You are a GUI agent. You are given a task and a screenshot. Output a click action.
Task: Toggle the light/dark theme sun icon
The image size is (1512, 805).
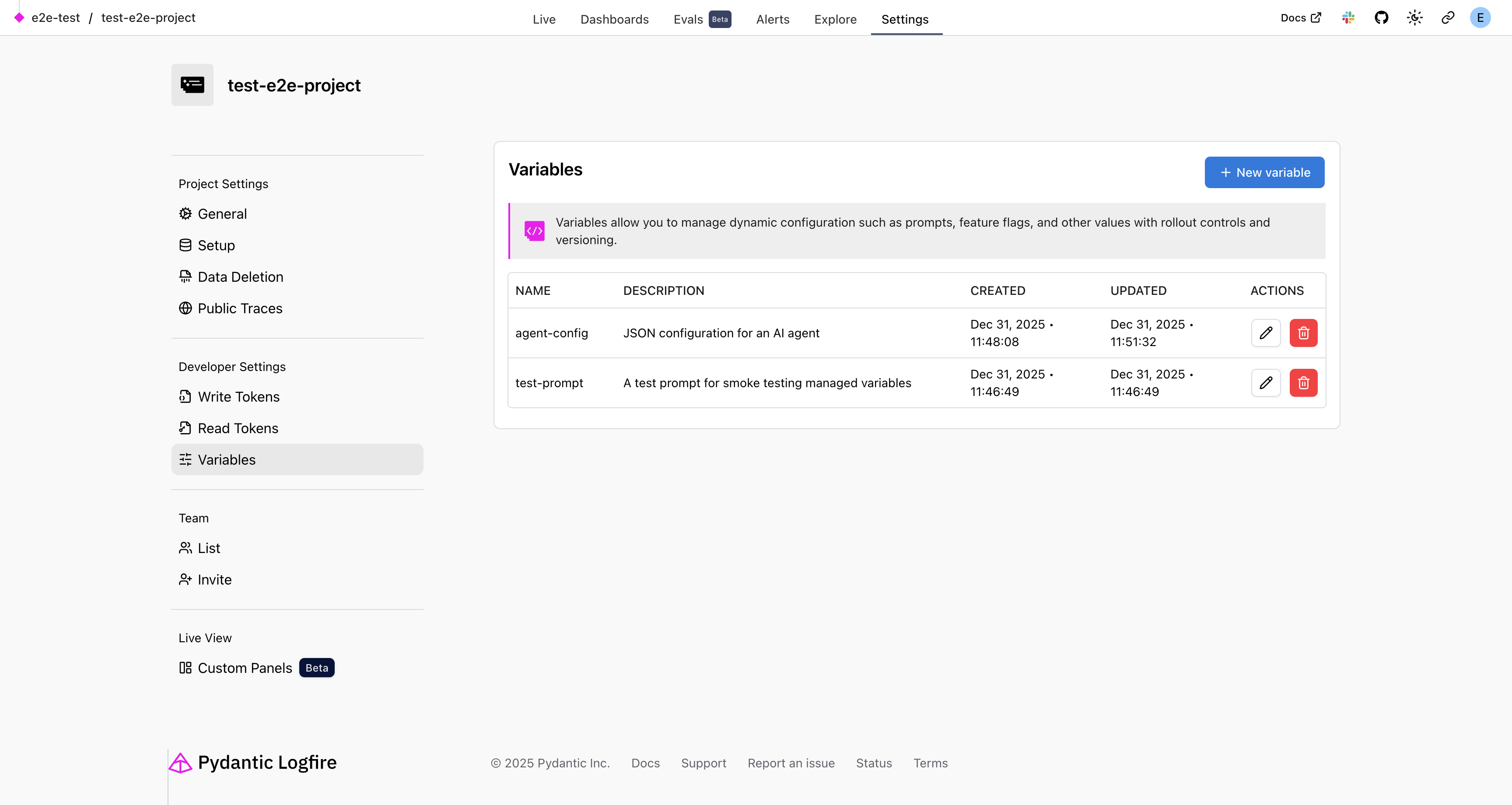(x=1414, y=17)
